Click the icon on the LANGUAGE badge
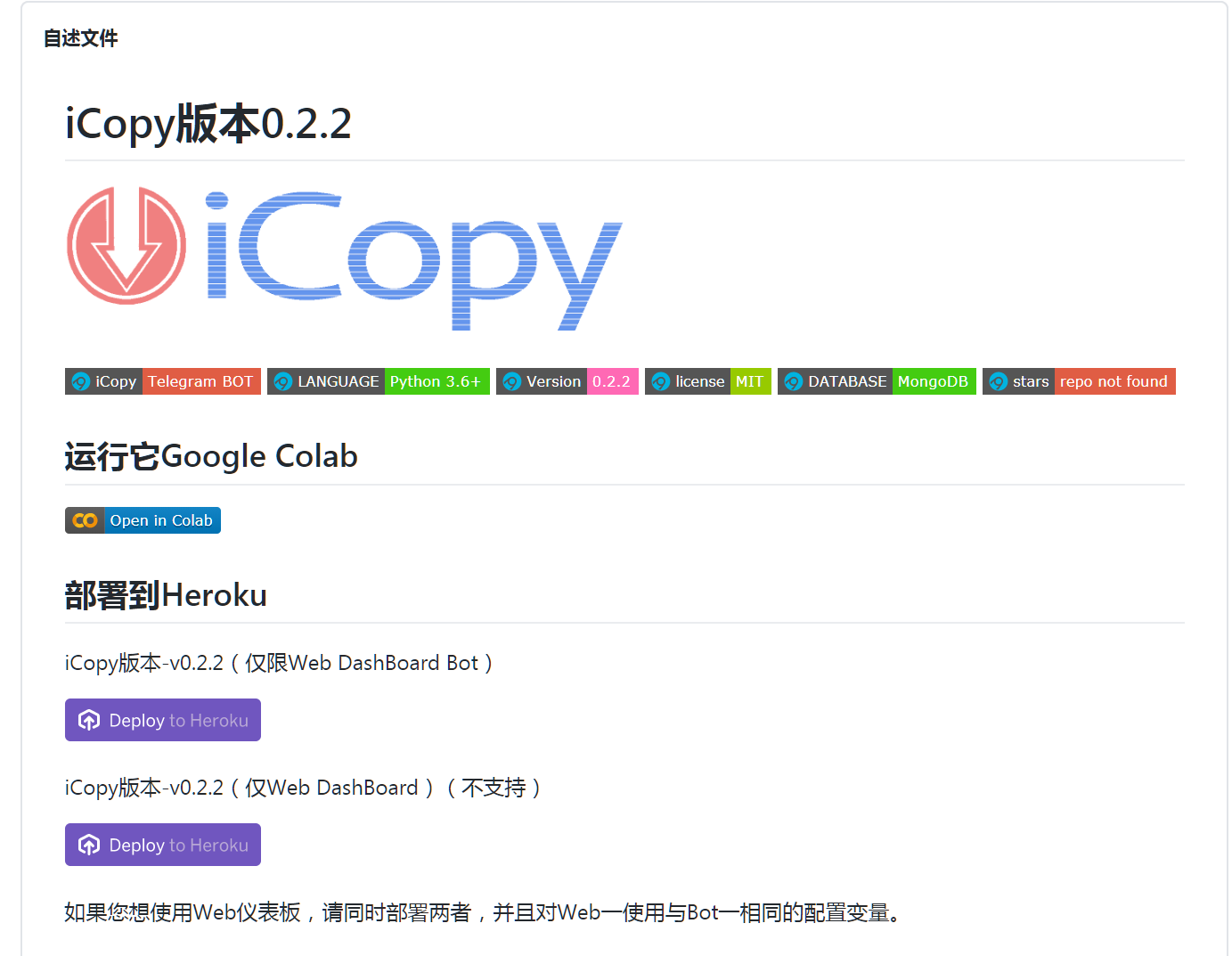 click(283, 382)
